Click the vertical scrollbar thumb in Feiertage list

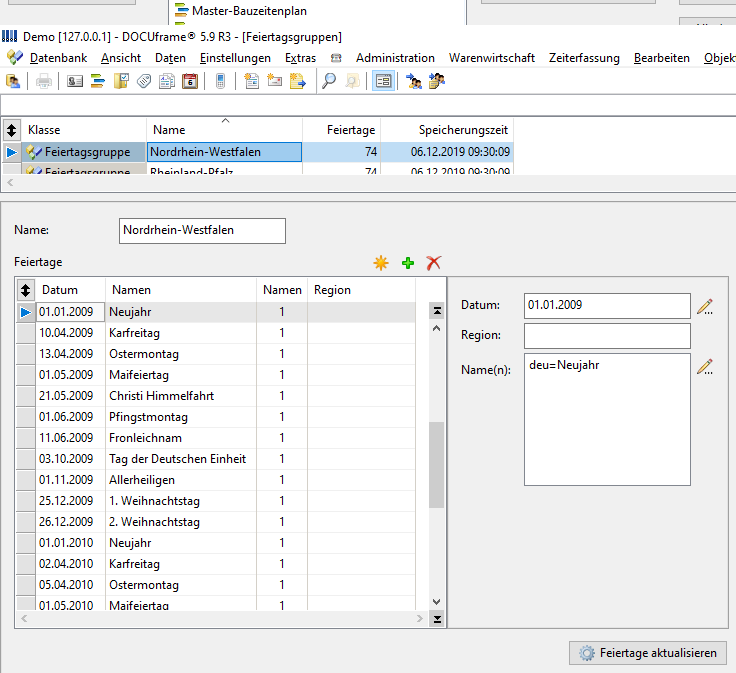tap(437, 465)
